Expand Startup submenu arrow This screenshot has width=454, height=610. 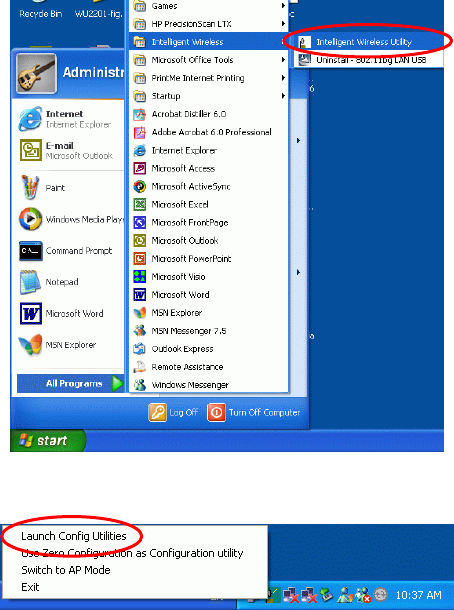click(283, 96)
